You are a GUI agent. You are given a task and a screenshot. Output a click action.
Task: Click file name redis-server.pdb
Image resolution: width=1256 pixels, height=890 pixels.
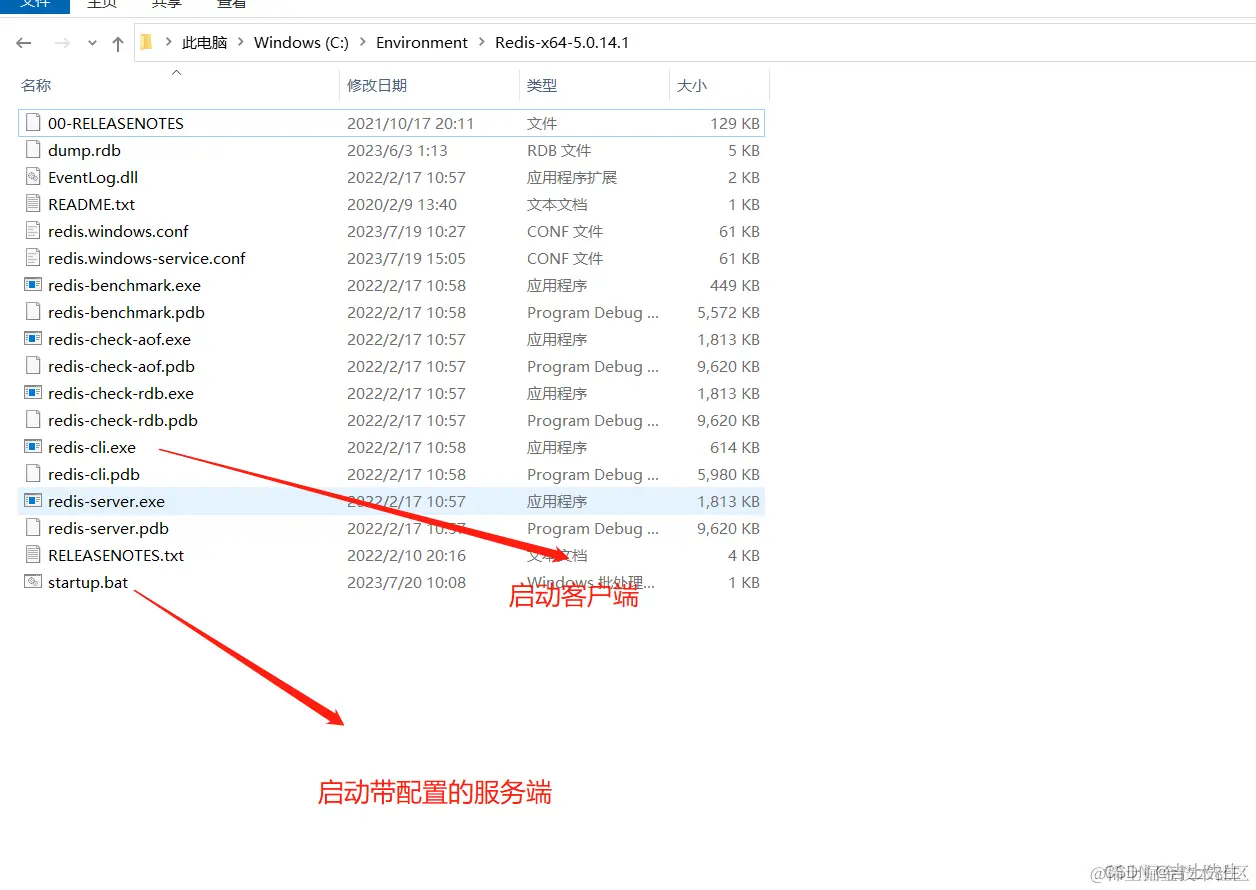(108, 529)
